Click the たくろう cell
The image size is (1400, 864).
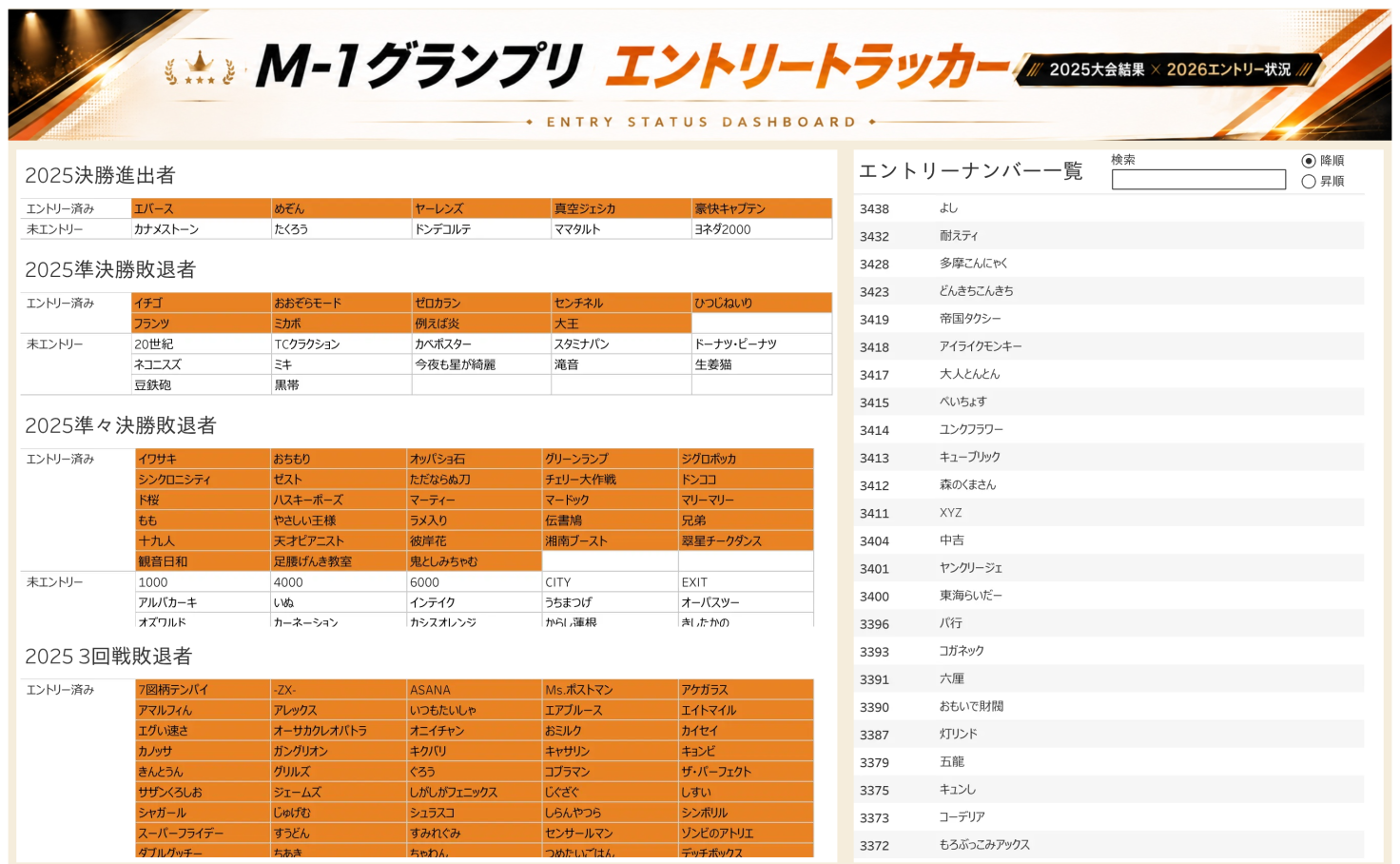pyautogui.click(x=341, y=229)
